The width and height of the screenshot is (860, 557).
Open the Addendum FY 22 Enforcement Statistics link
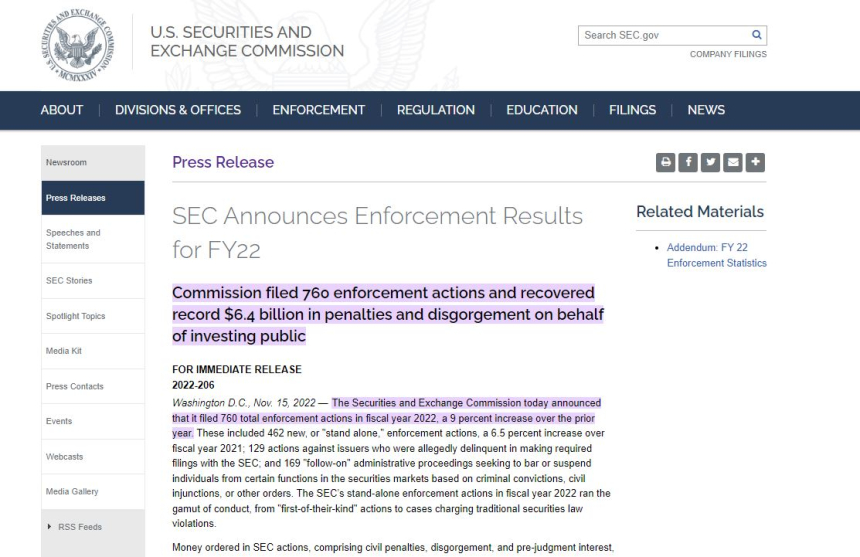716,255
